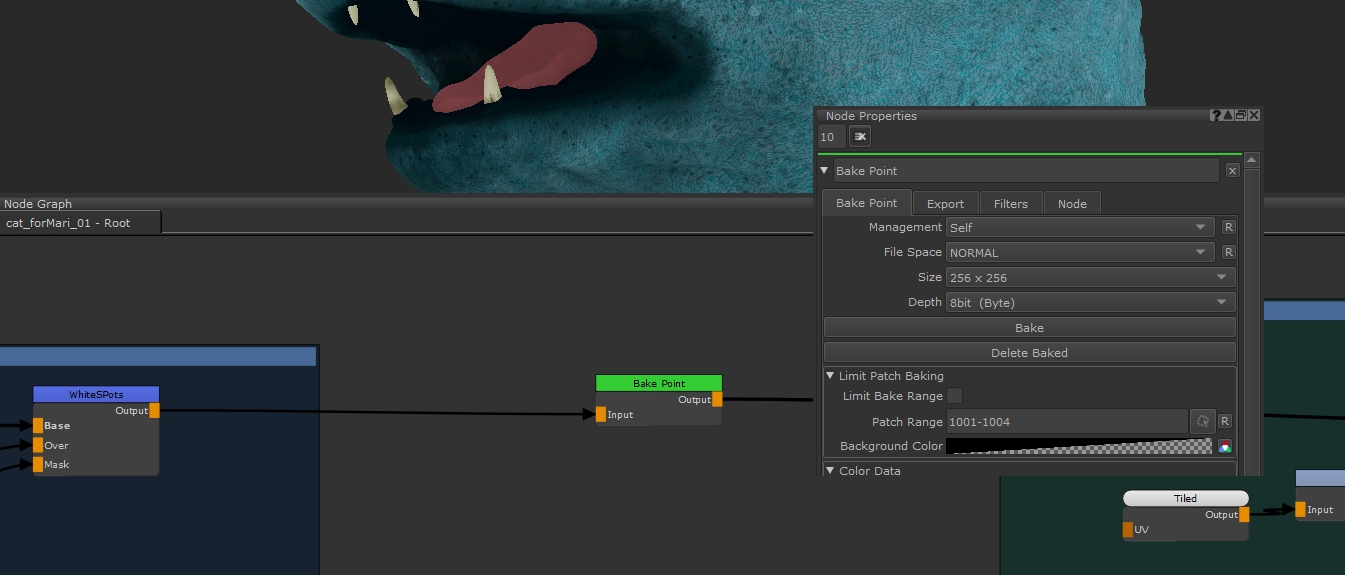Screen dimensions: 1345x575
Task: Click the clear all properties icon
Action: [860, 137]
